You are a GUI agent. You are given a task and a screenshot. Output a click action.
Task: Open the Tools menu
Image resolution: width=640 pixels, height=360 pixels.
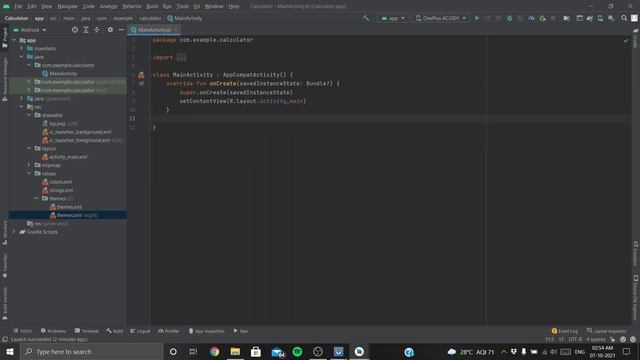pyautogui.click(x=182, y=6)
